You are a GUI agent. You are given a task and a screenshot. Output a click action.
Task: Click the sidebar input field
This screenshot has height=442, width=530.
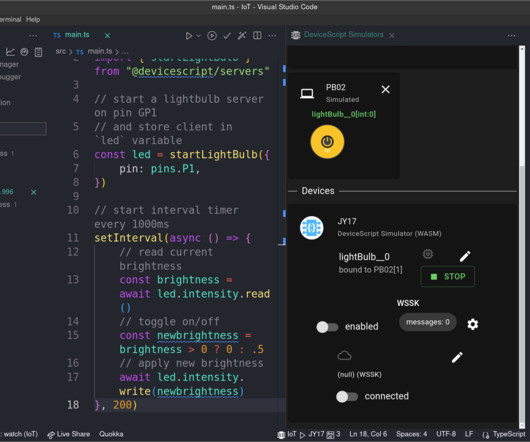tap(23, 129)
